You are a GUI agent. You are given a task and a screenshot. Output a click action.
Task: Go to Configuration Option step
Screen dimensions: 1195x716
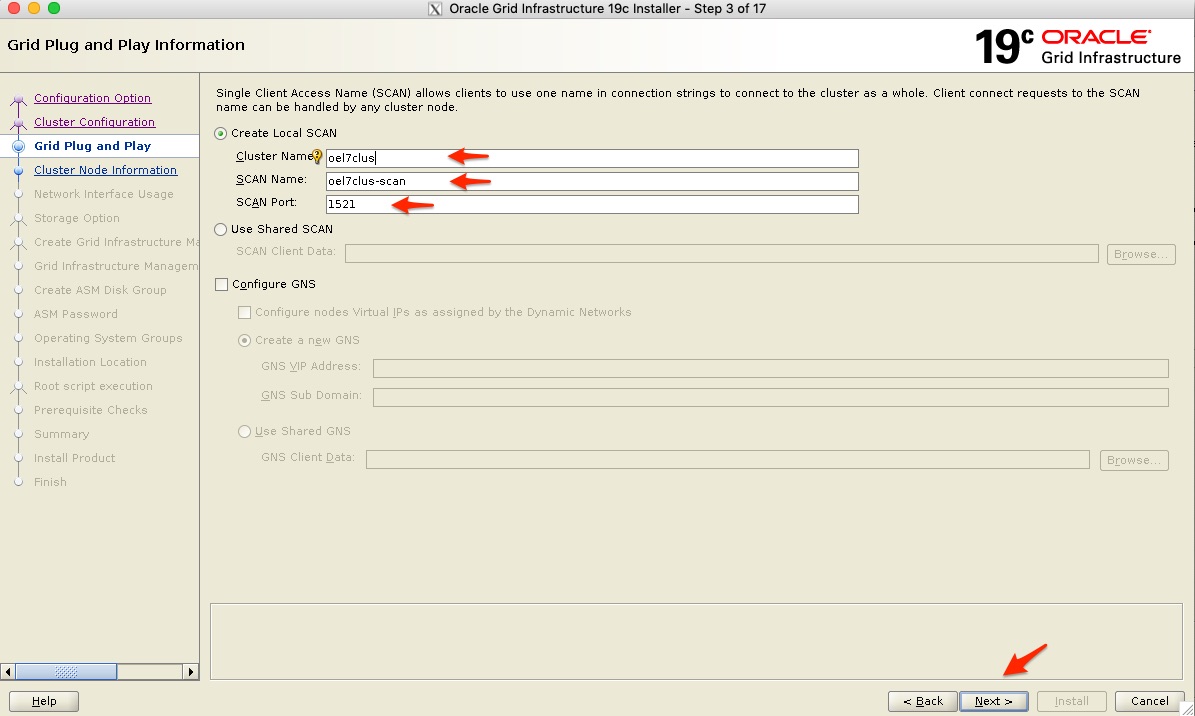tap(92, 98)
